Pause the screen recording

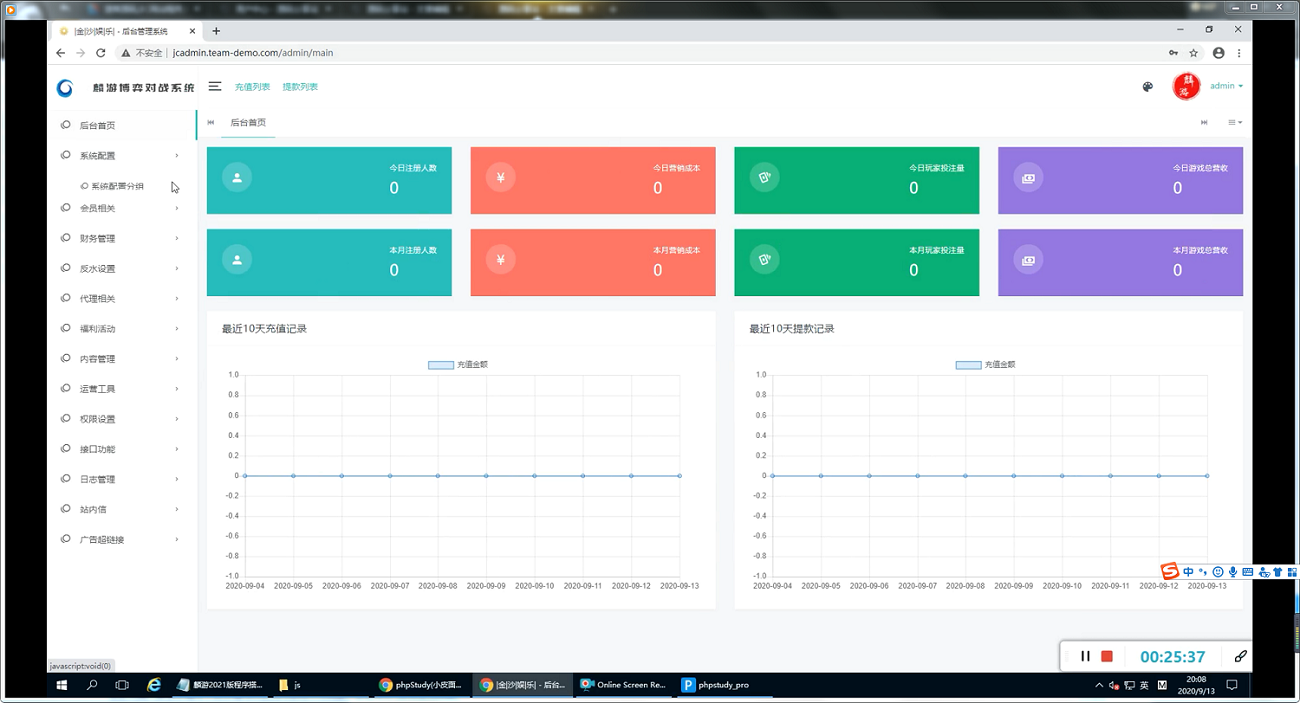pyautogui.click(x=1085, y=656)
